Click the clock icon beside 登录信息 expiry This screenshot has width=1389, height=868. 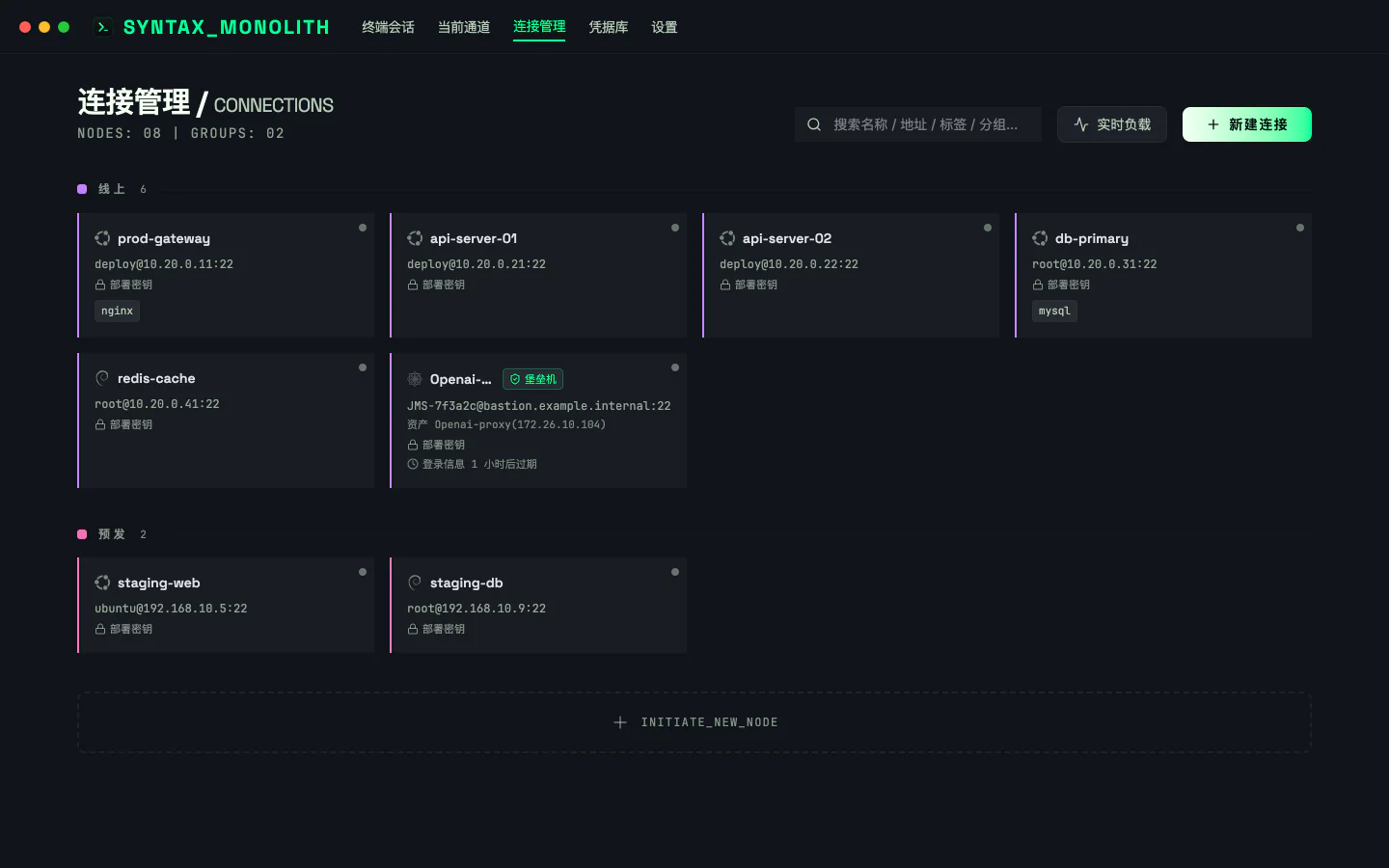click(413, 464)
